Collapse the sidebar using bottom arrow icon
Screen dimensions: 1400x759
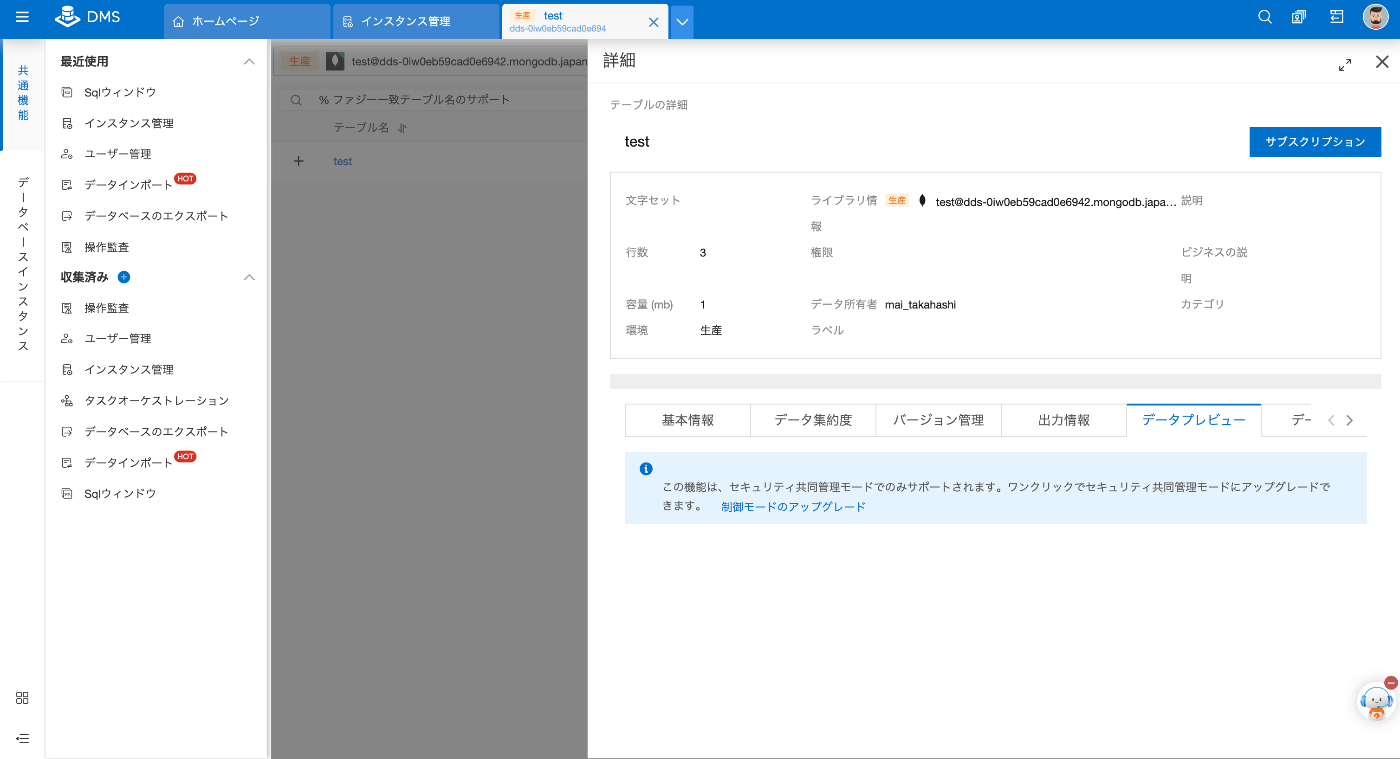22,738
